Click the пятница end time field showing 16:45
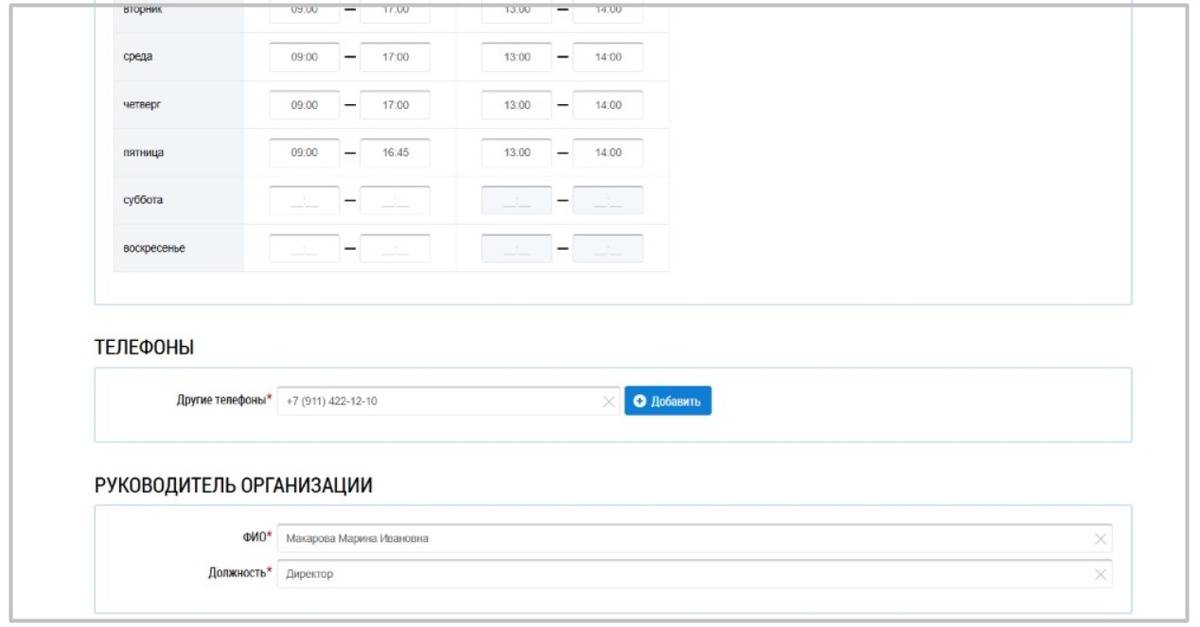 point(397,152)
